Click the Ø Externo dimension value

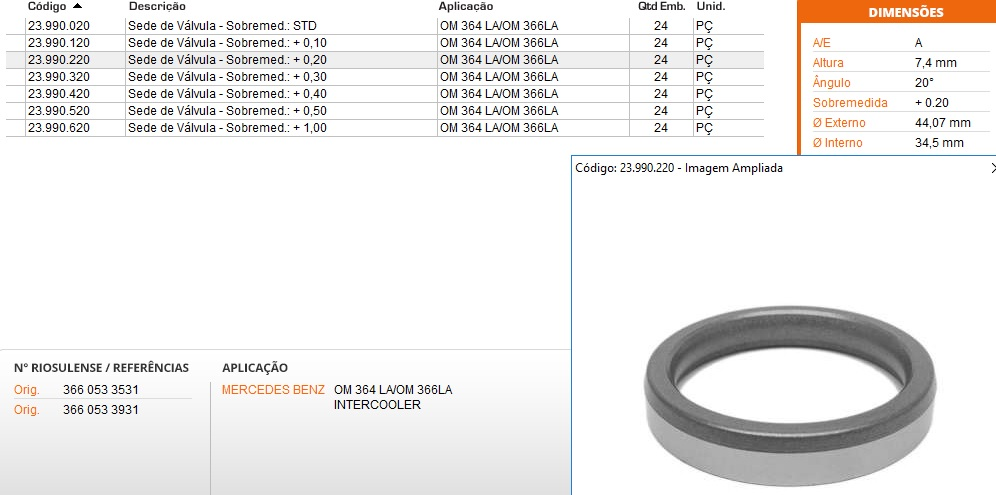(942, 123)
